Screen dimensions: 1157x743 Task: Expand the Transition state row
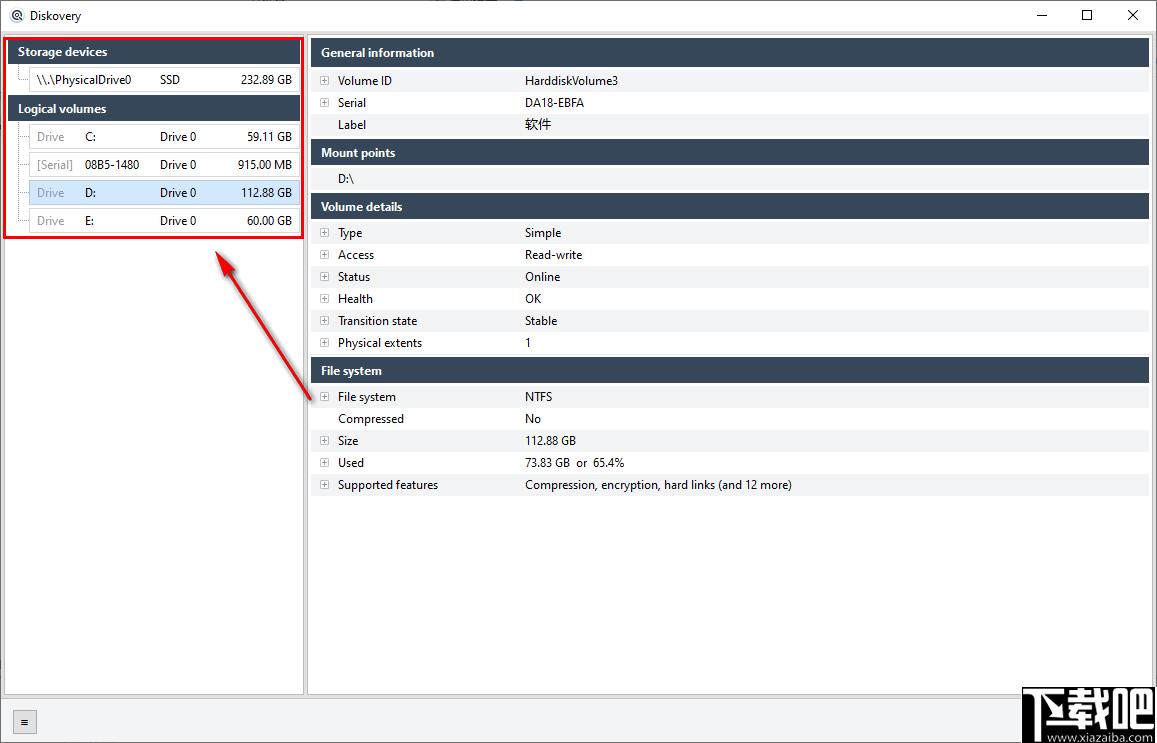[x=325, y=321]
